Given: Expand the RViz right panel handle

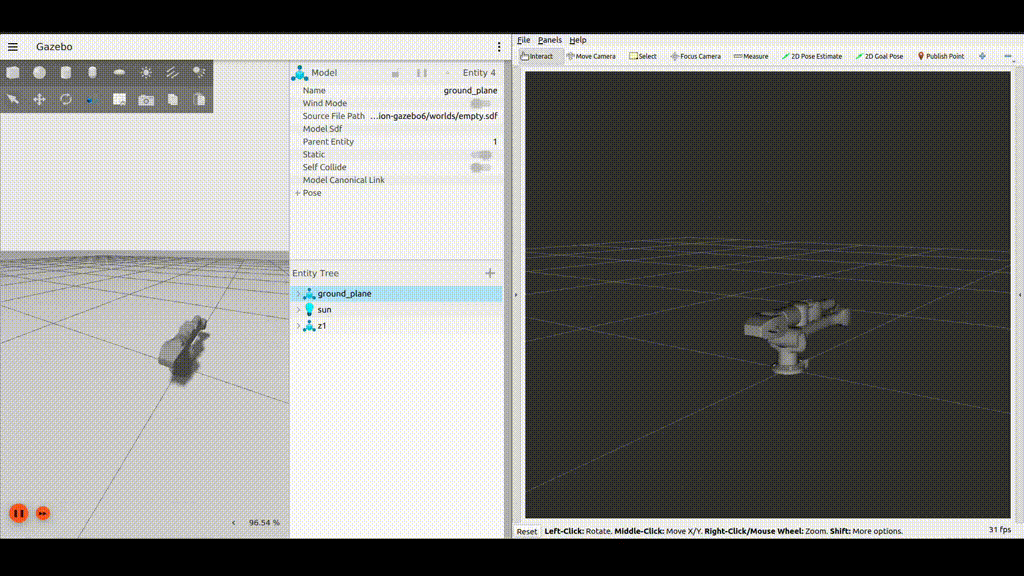Looking at the screenshot, I should click(1019, 295).
